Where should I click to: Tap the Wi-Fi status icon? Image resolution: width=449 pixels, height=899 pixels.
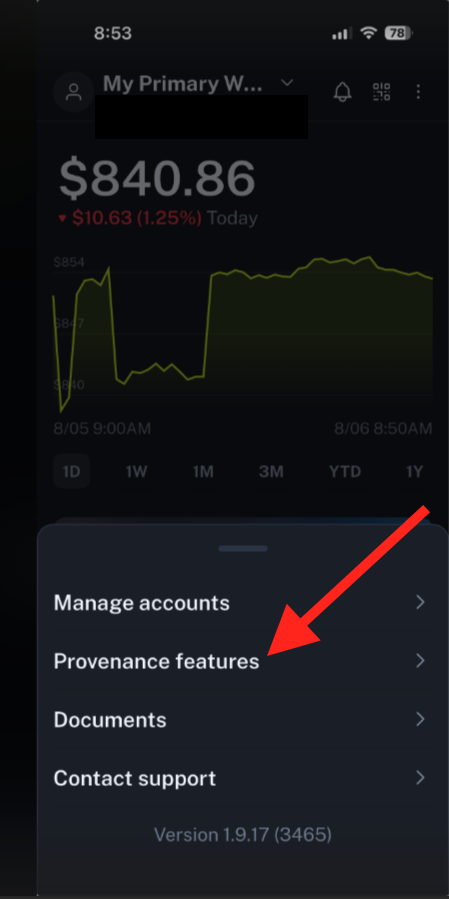pos(368,33)
